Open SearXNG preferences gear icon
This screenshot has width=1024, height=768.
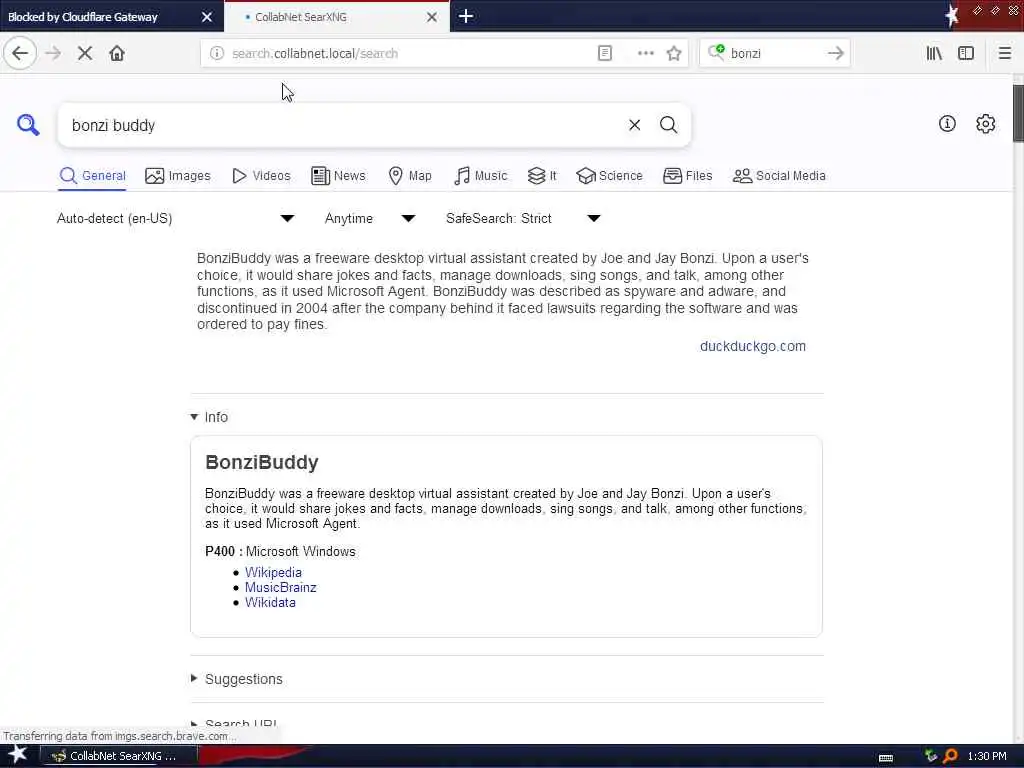click(x=985, y=123)
